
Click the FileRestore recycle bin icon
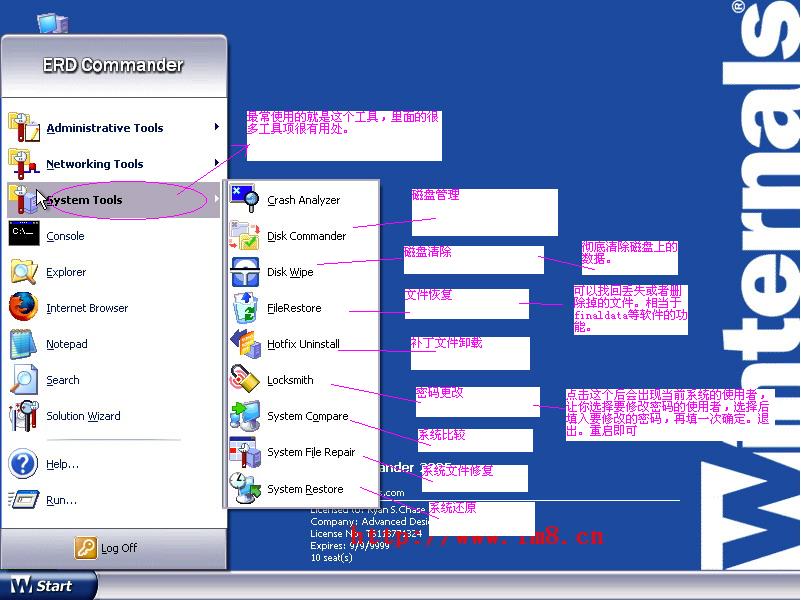(x=245, y=307)
